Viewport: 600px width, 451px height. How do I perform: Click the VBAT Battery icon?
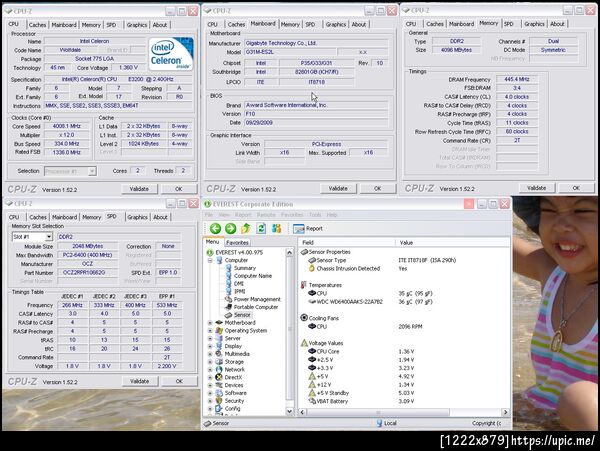coord(312,401)
